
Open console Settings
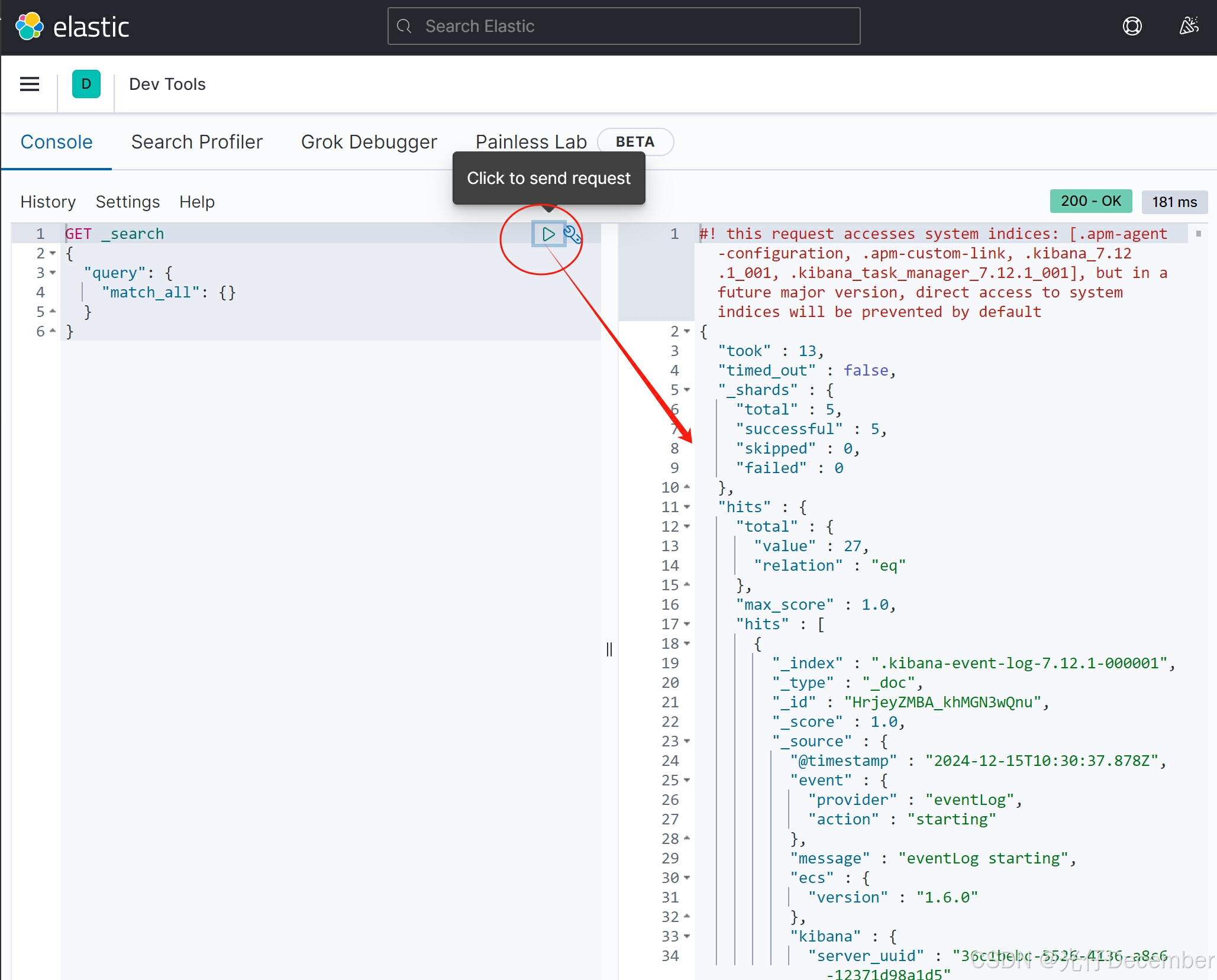[128, 202]
